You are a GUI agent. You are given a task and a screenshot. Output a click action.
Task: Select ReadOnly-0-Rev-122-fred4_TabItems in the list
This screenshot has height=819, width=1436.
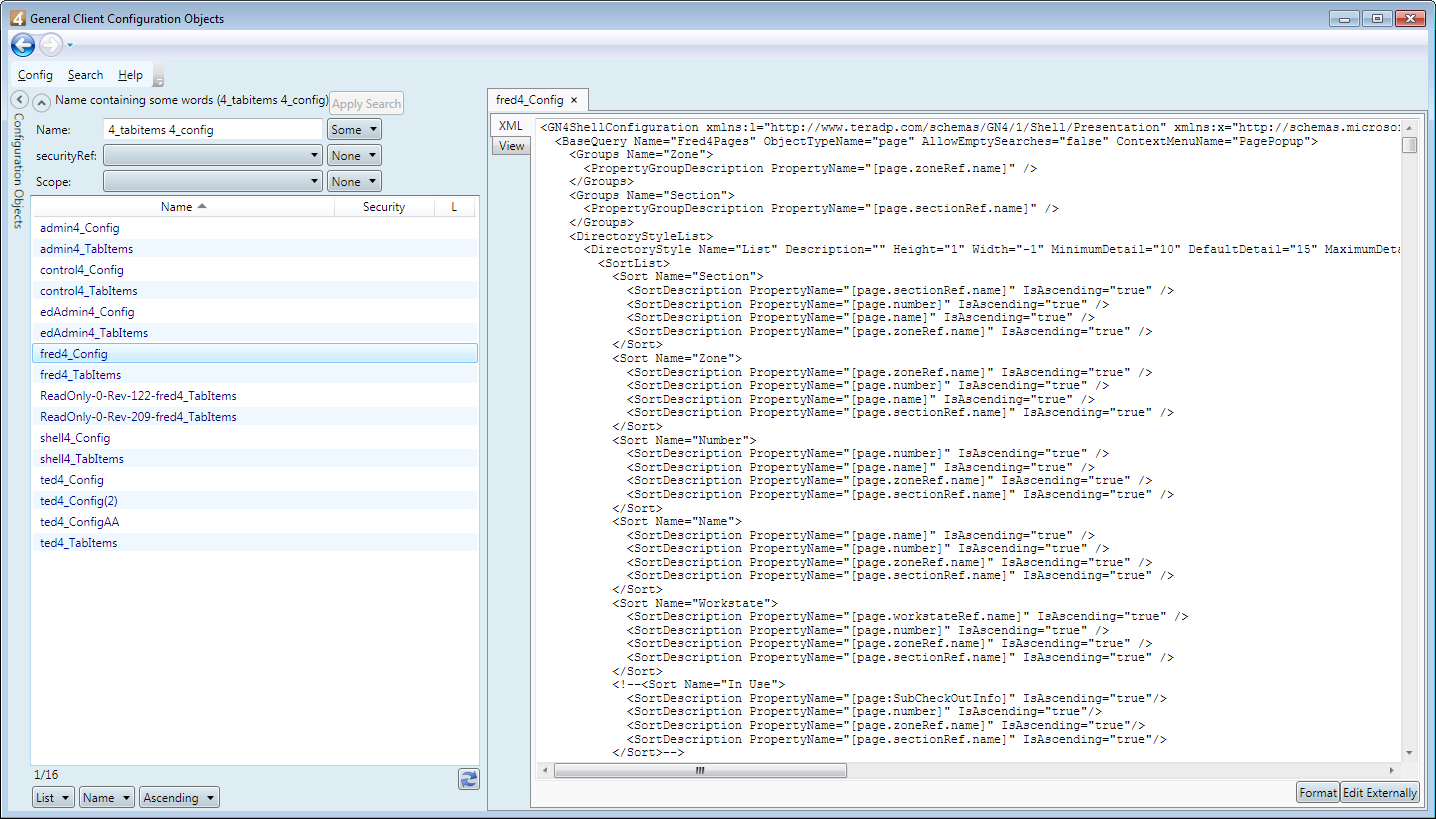pyautogui.click(x=255, y=396)
